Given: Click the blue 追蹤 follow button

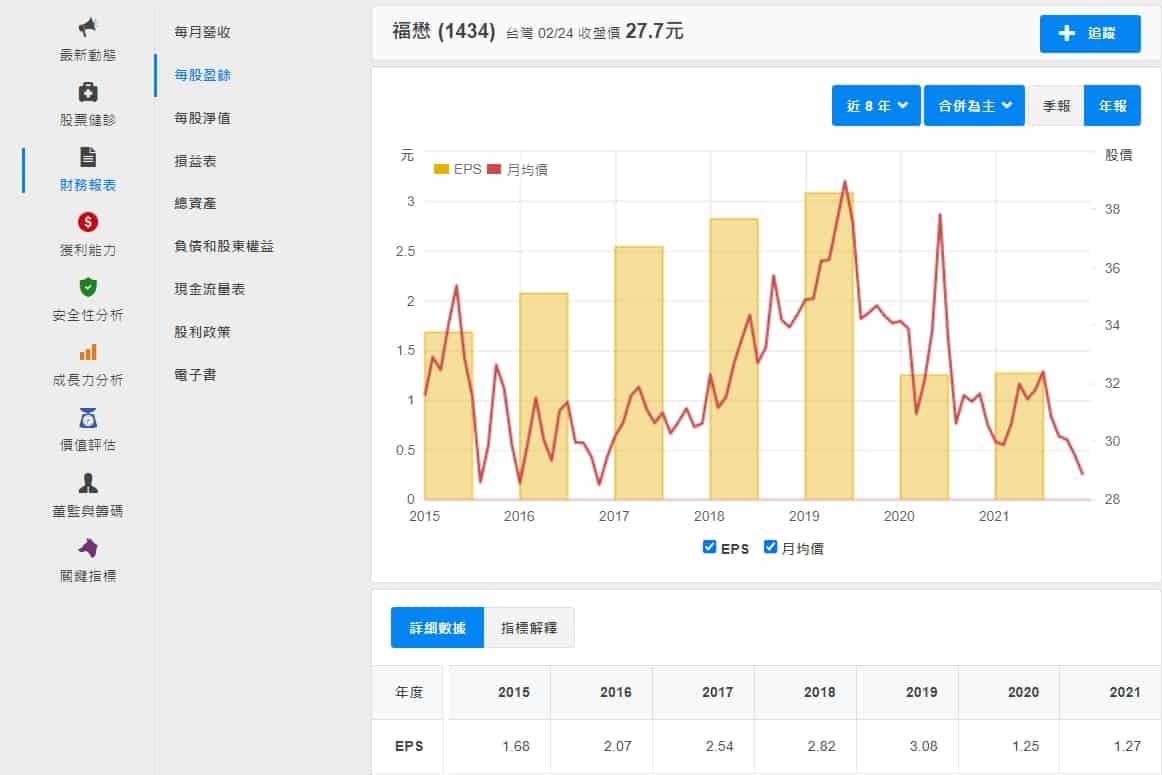Looking at the screenshot, I should tap(1090, 33).
